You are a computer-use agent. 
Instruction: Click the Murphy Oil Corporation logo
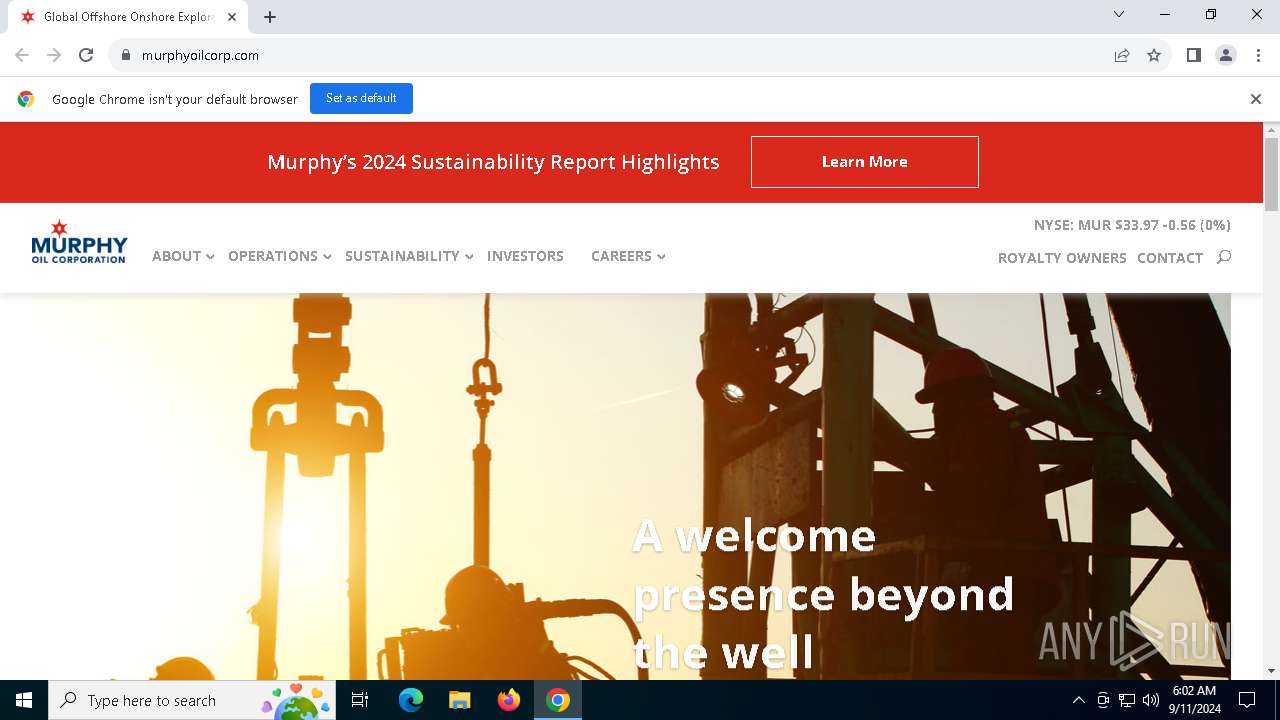[79, 241]
